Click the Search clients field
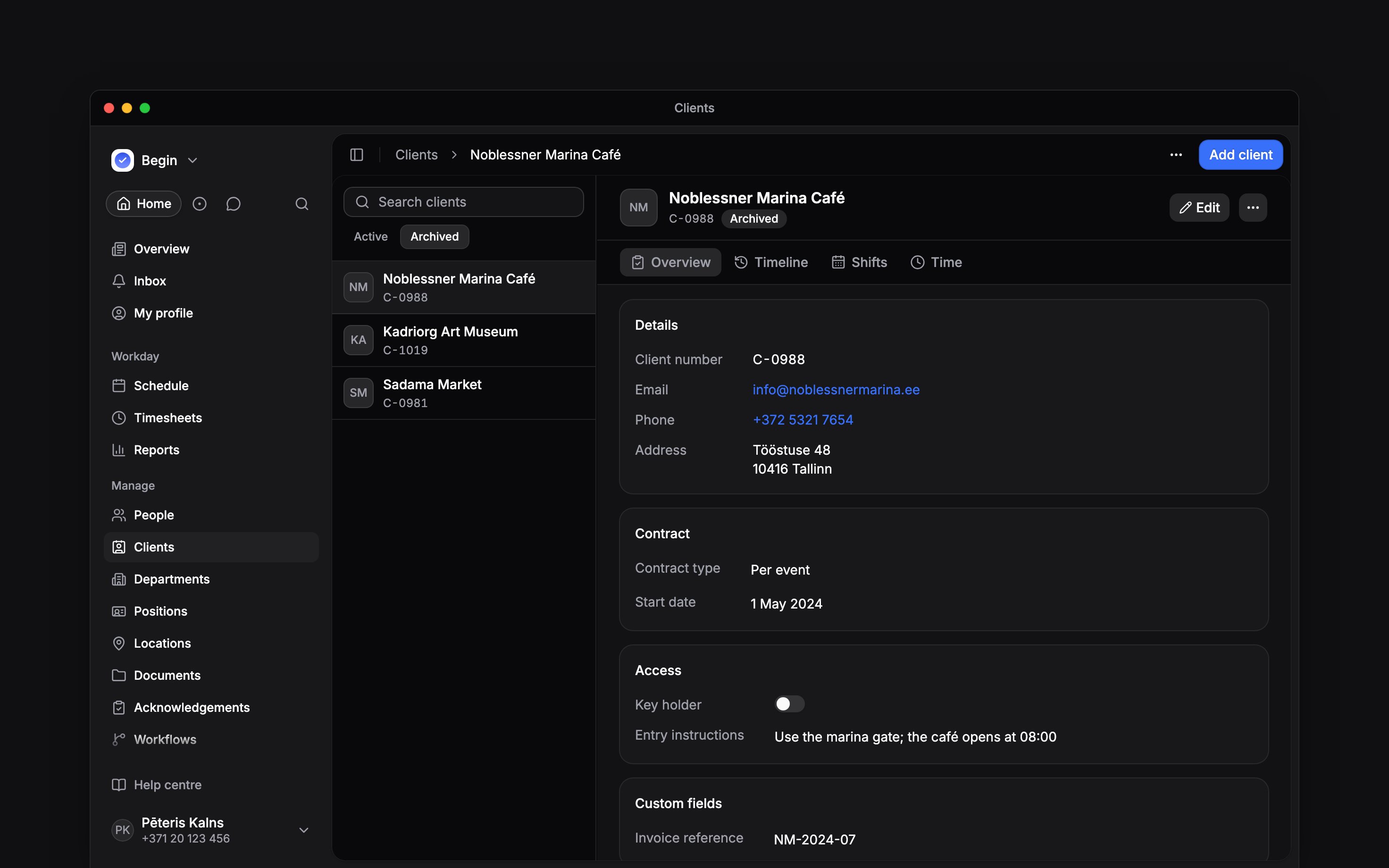The image size is (1389, 868). pos(464,202)
